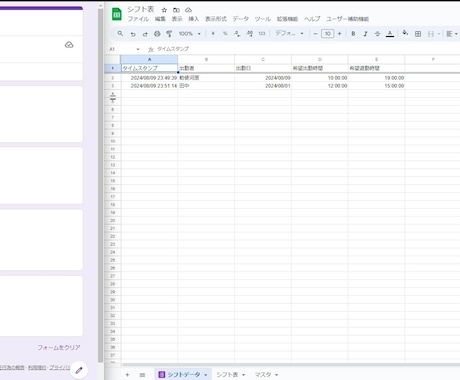
Task: Open the horizontal align dropdown
Action: 452,34
